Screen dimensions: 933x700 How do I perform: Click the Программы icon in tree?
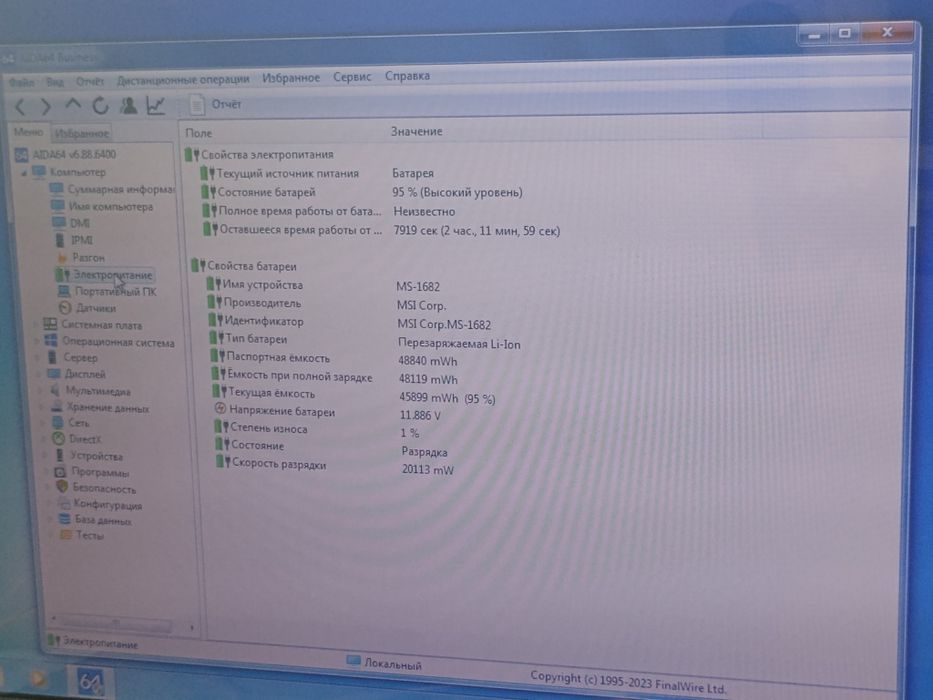click(x=60, y=472)
